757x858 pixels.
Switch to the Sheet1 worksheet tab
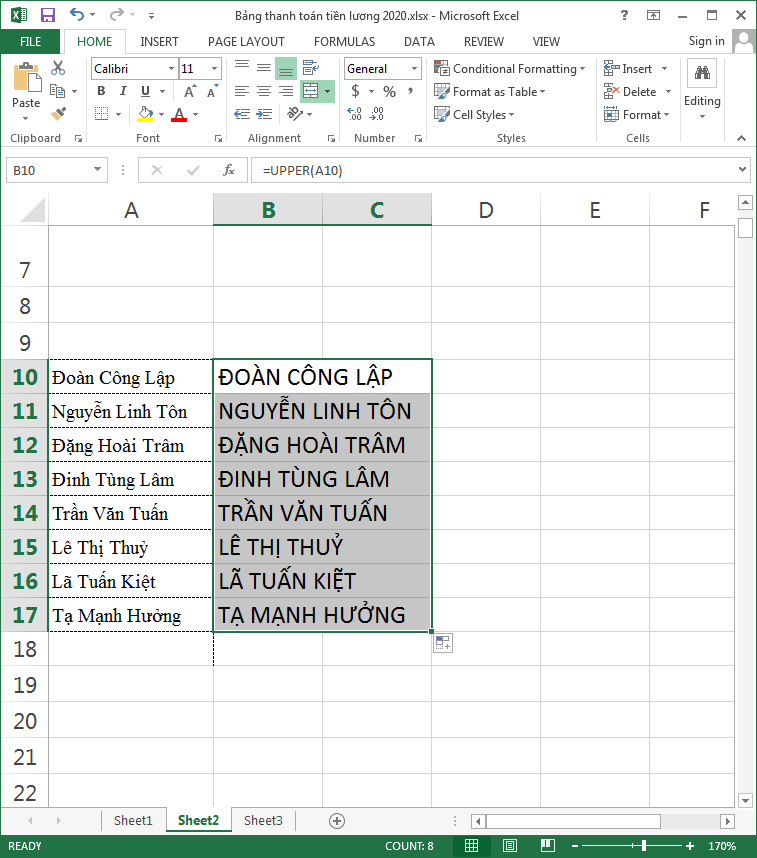[x=133, y=820]
